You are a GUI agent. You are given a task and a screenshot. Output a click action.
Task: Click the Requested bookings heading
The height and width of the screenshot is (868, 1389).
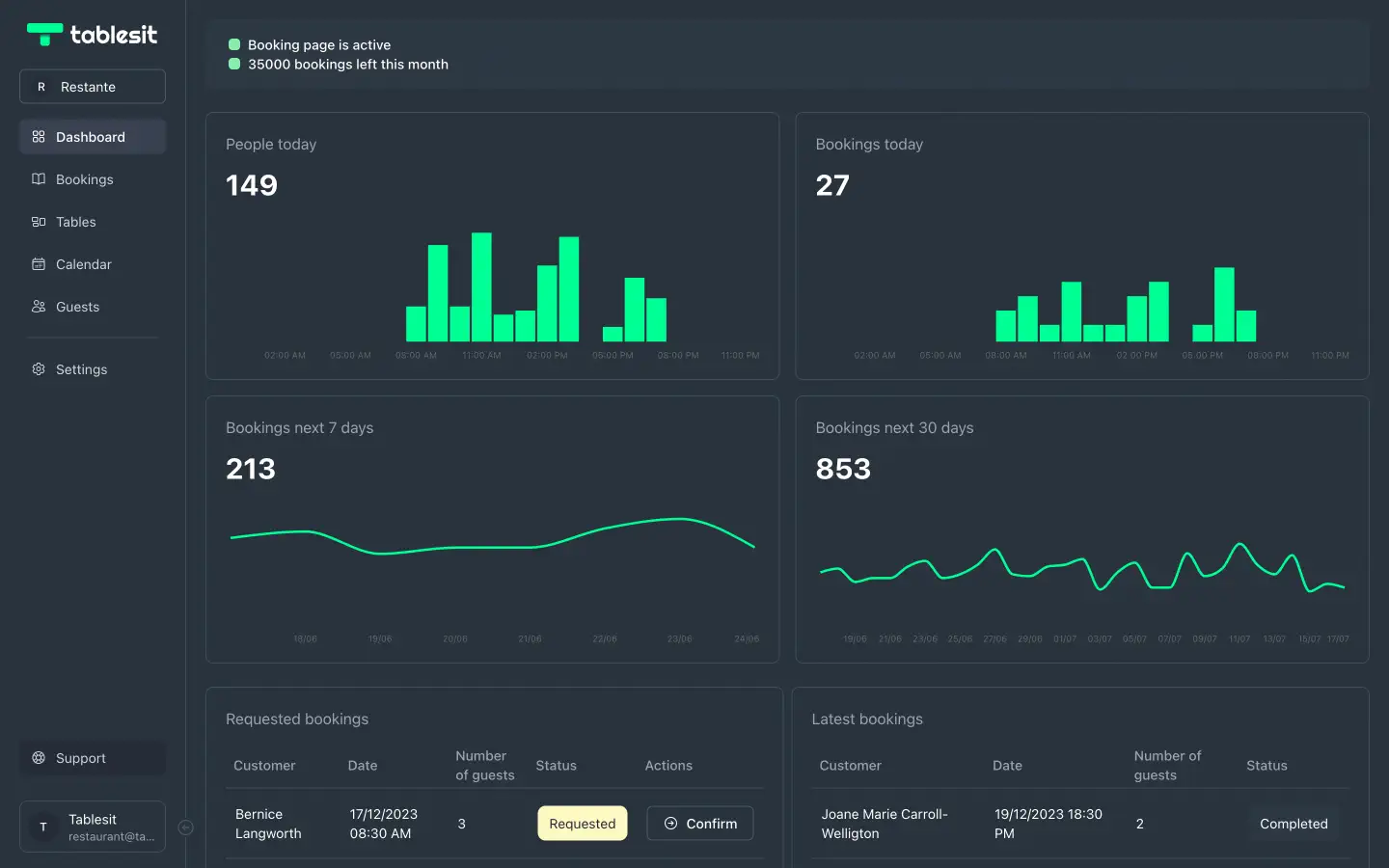click(x=297, y=719)
